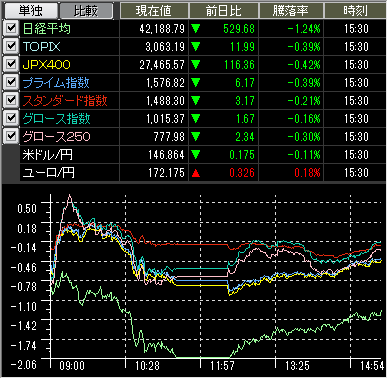Toggle the グロース250 checkbox
Image resolution: width=388 pixels, height=379 pixels.
(11, 136)
